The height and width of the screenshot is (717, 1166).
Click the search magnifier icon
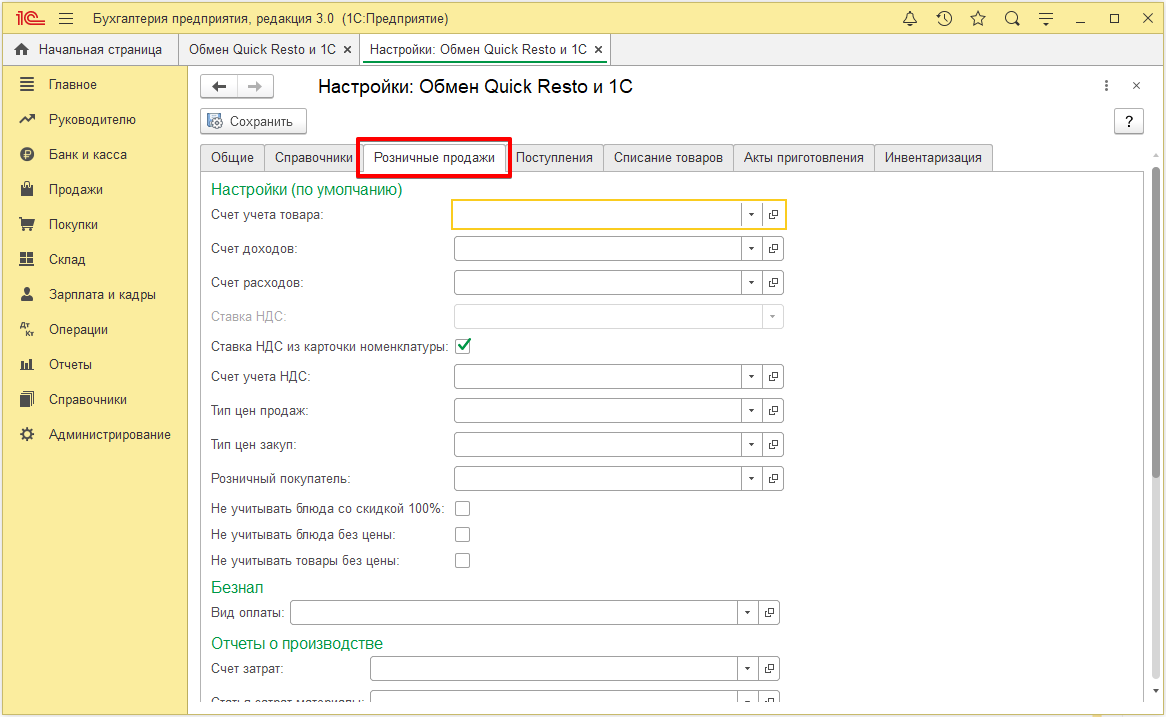(x=1012, y=19)
